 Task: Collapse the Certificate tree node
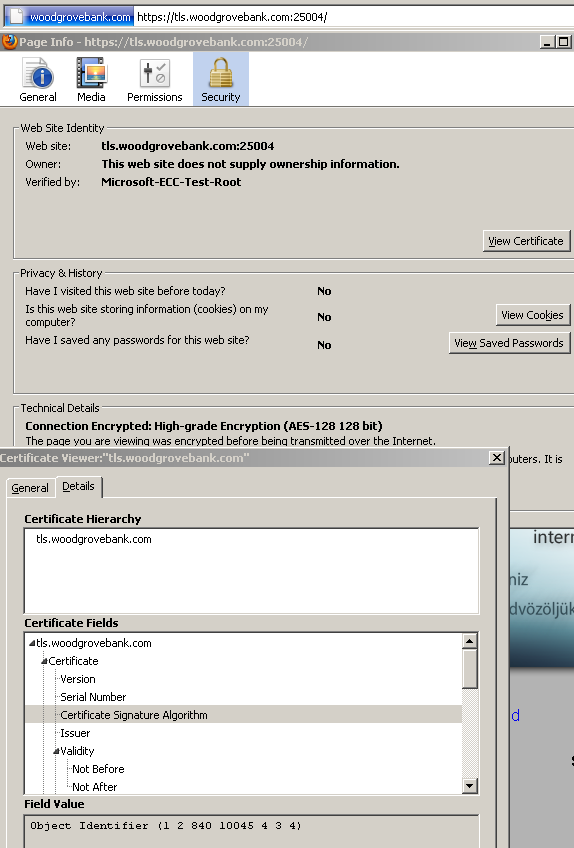click(x=44, y=661)
